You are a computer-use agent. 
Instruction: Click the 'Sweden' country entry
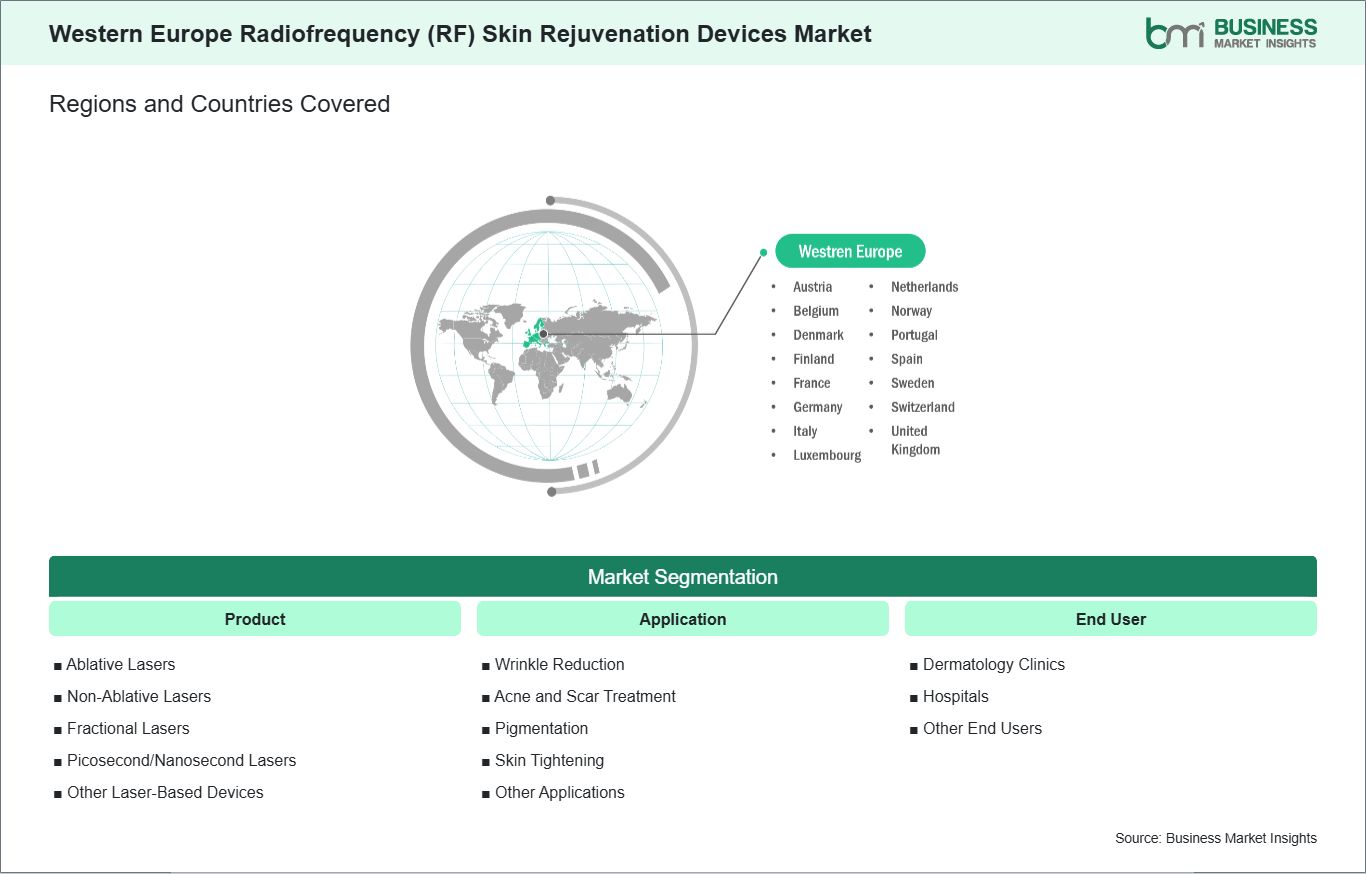(x=912, y=383)
